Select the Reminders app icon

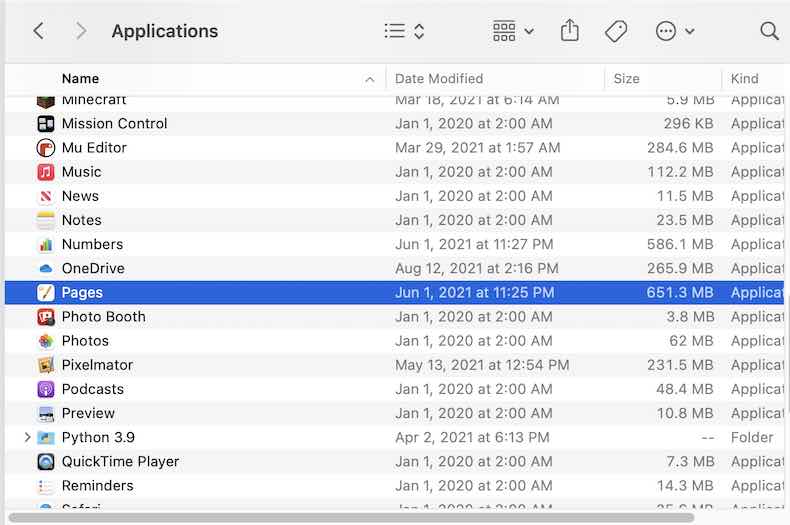(46, 486)
